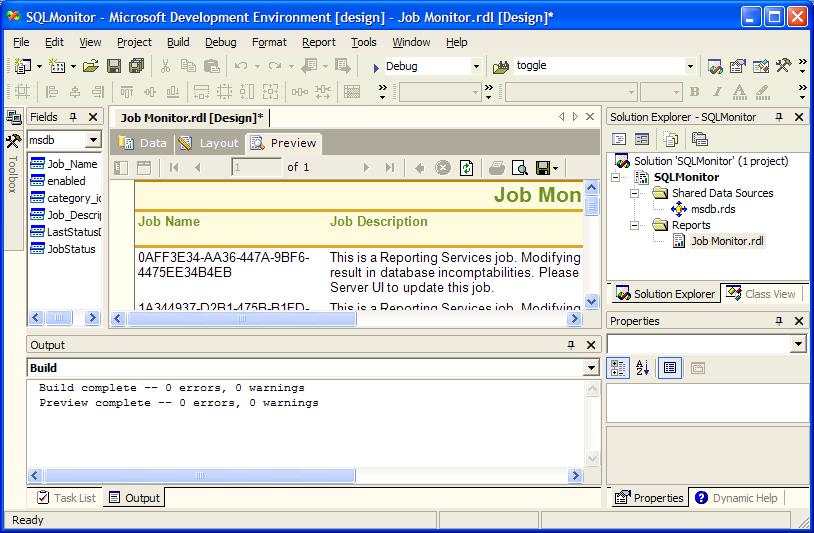Toggle auto-hide pin on Output panel

(x=571, y=345)
